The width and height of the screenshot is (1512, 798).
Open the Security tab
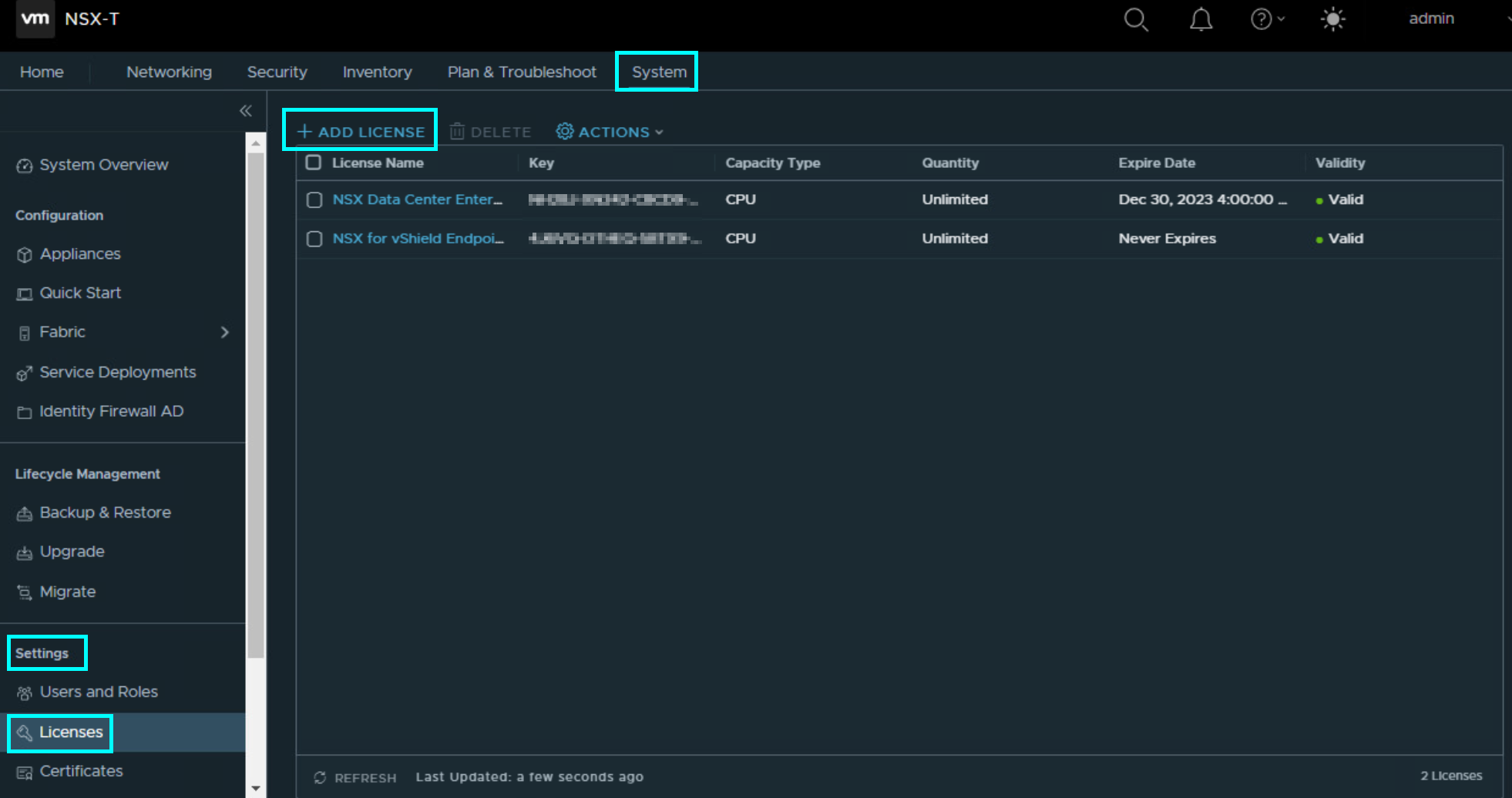pos(277,72)
